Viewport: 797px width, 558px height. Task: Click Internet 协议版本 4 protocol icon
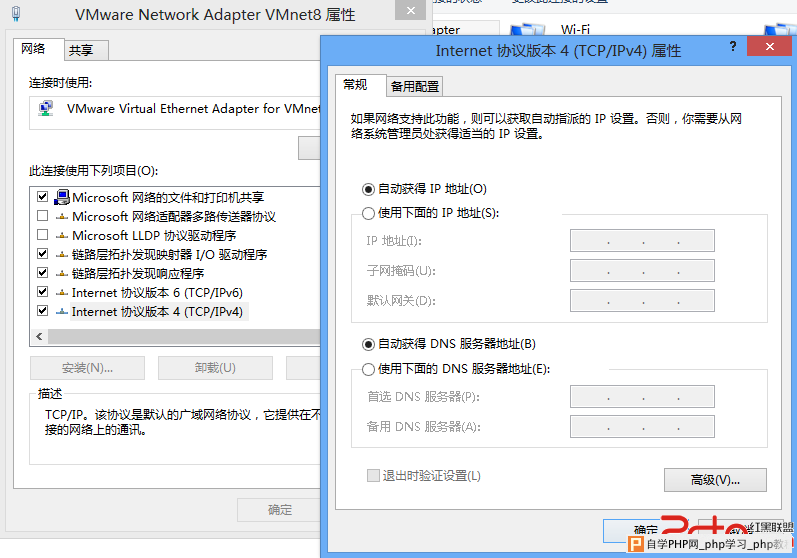62,311
